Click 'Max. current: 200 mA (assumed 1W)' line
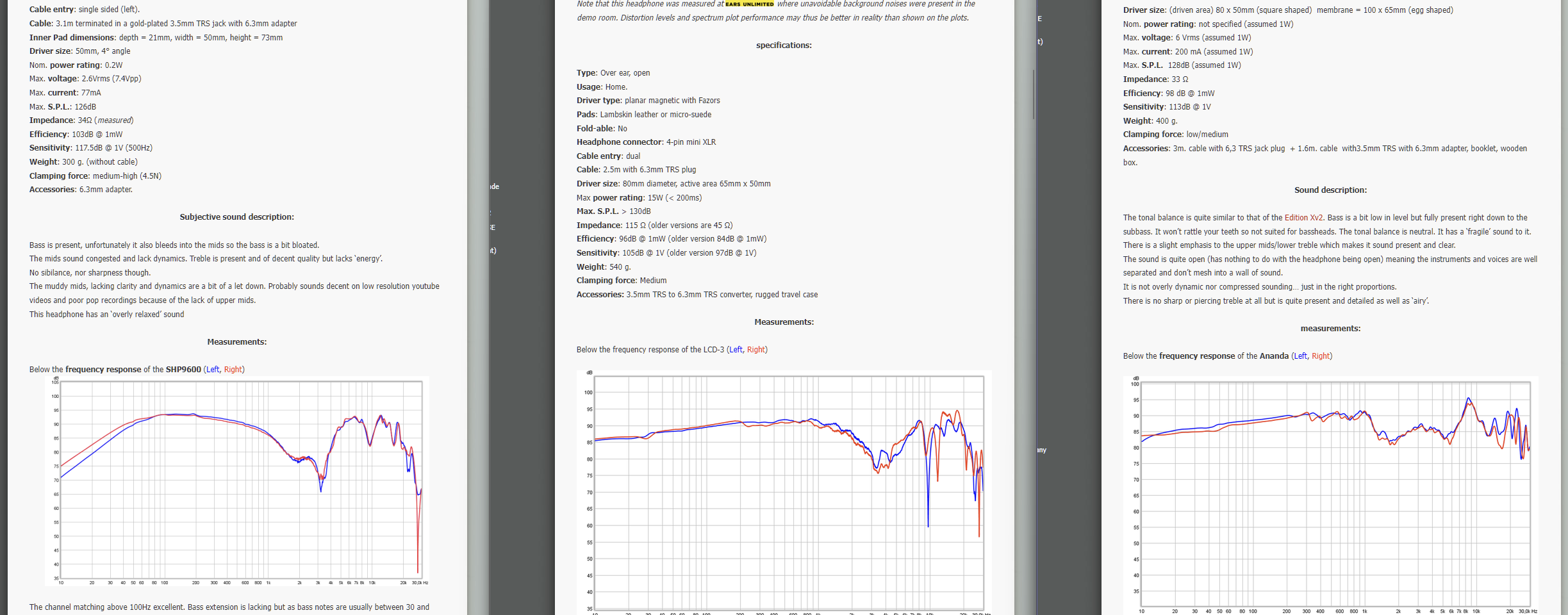 point(1187,52)
